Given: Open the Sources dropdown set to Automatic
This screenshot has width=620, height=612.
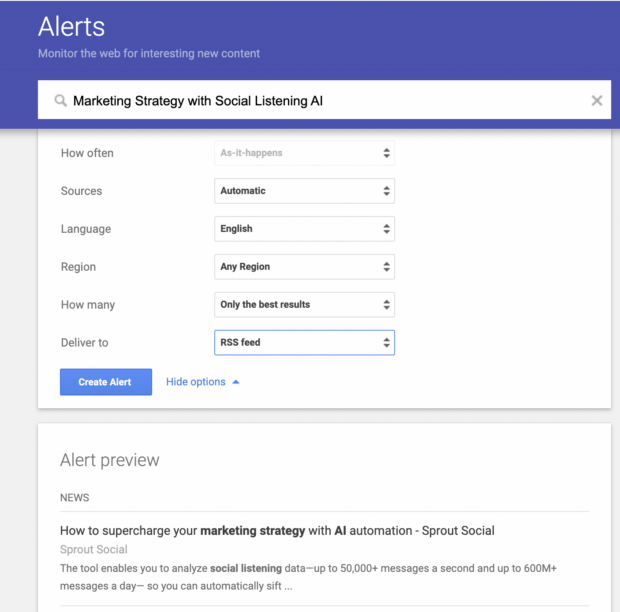Looking at the screenshot, I should point(304,191).
